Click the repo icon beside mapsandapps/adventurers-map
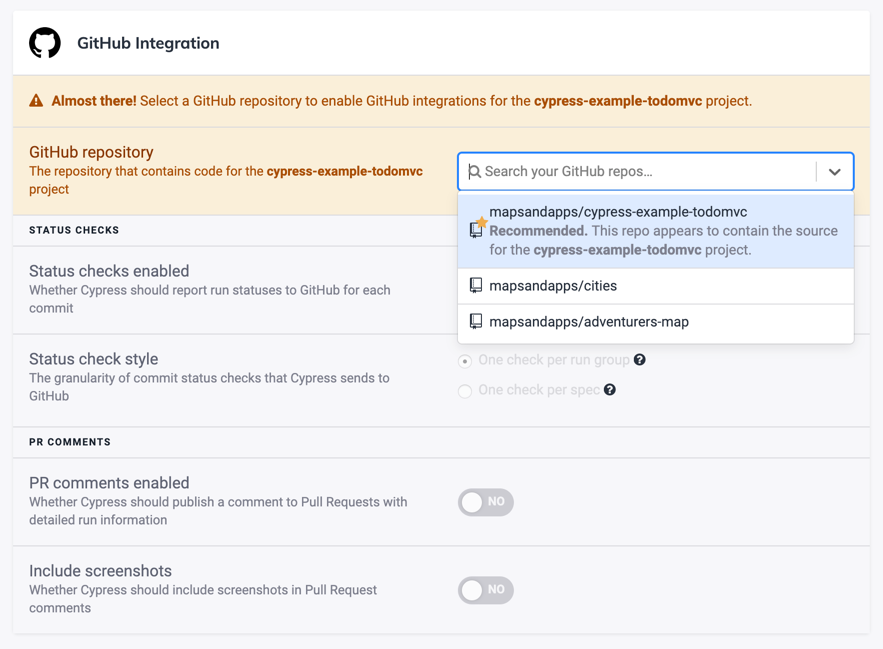Image resolution: width=883 pixels, height=649 pixels. pos(475,322)
